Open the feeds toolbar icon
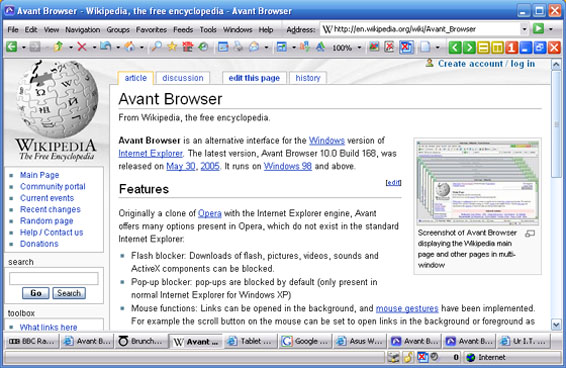The height and width of the screenshot is (368, 566). pyautogui.click(x=187, y=47)
